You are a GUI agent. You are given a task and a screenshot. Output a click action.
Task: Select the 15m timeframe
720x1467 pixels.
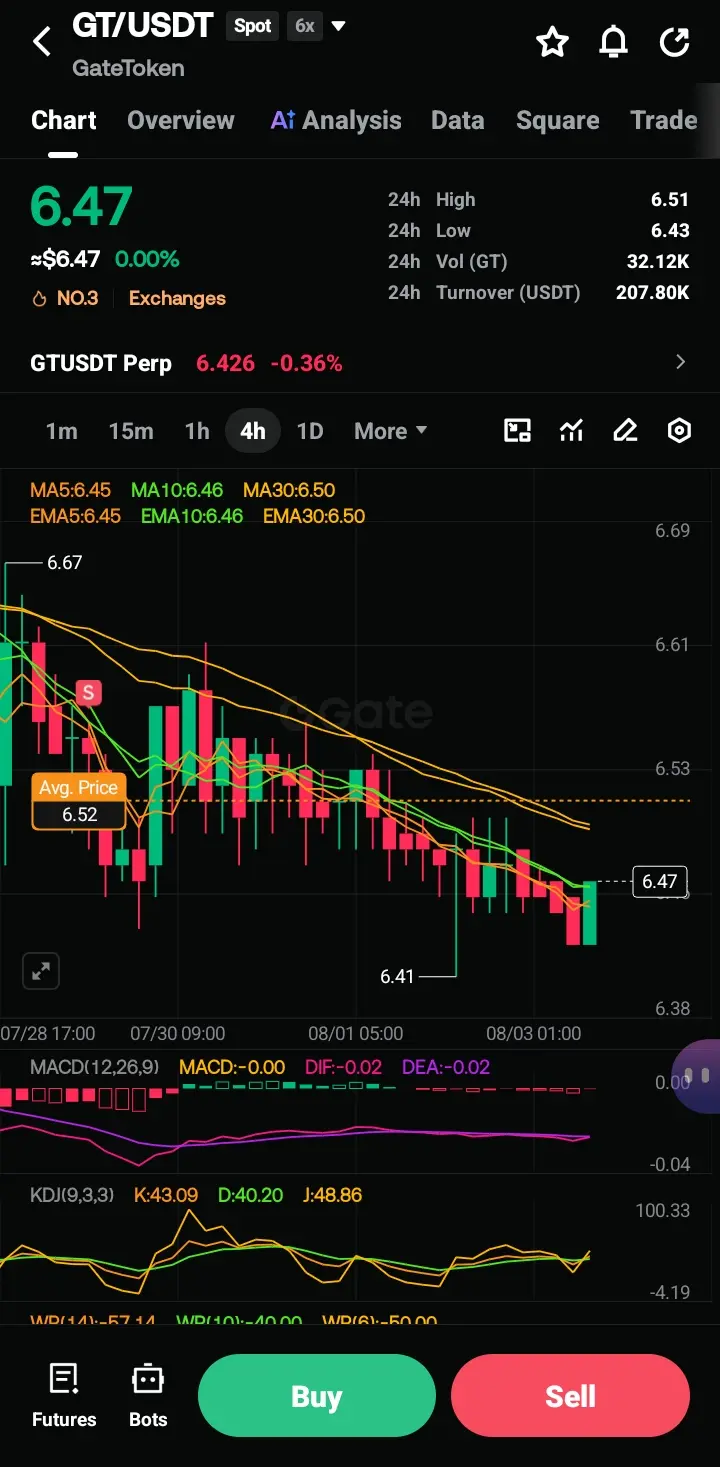(131, 431)
